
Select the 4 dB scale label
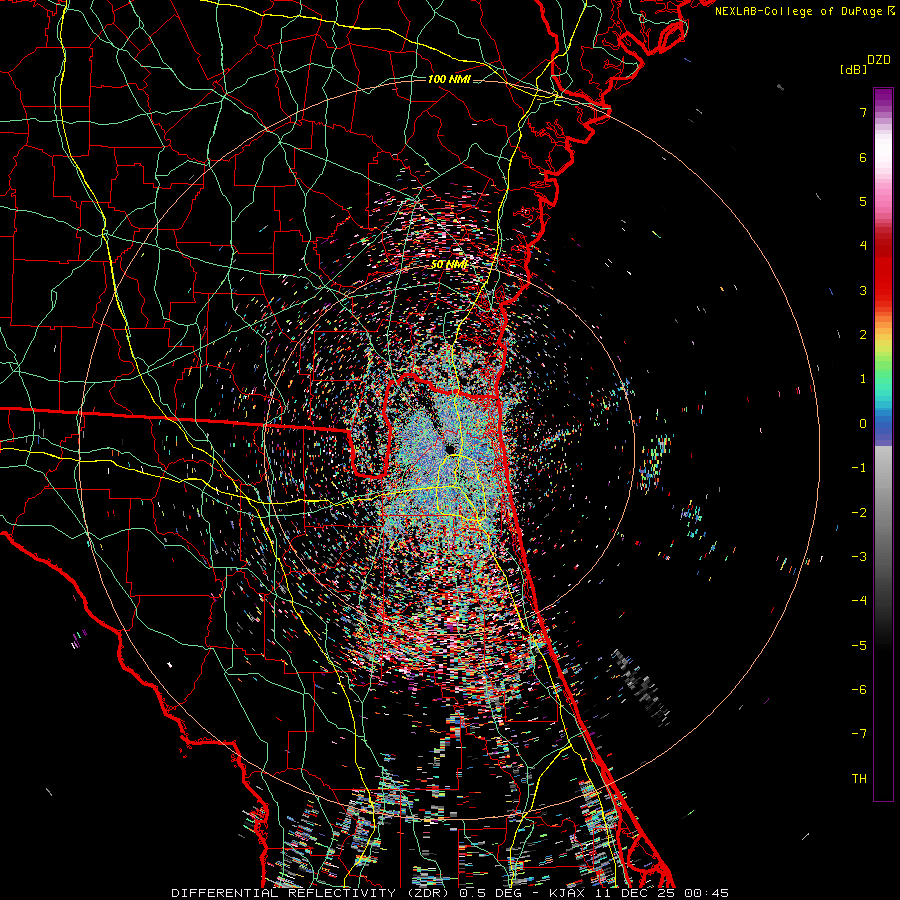(x=863, y=246)
